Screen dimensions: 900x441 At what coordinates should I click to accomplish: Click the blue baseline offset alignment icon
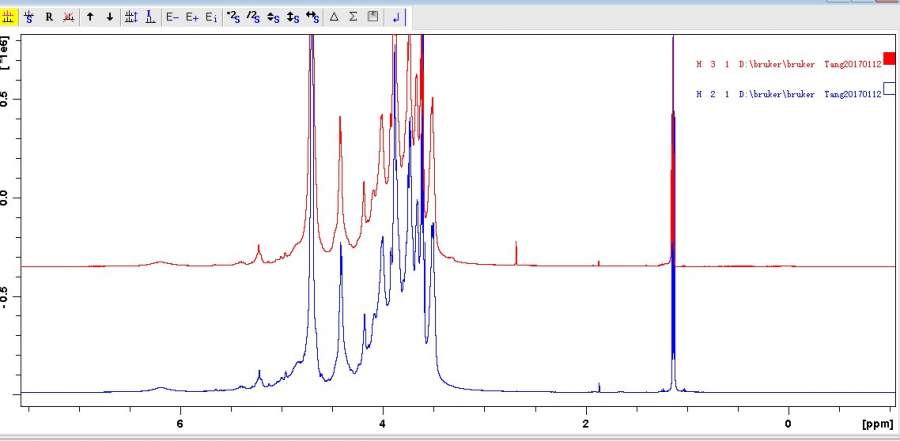pos(150,17)
